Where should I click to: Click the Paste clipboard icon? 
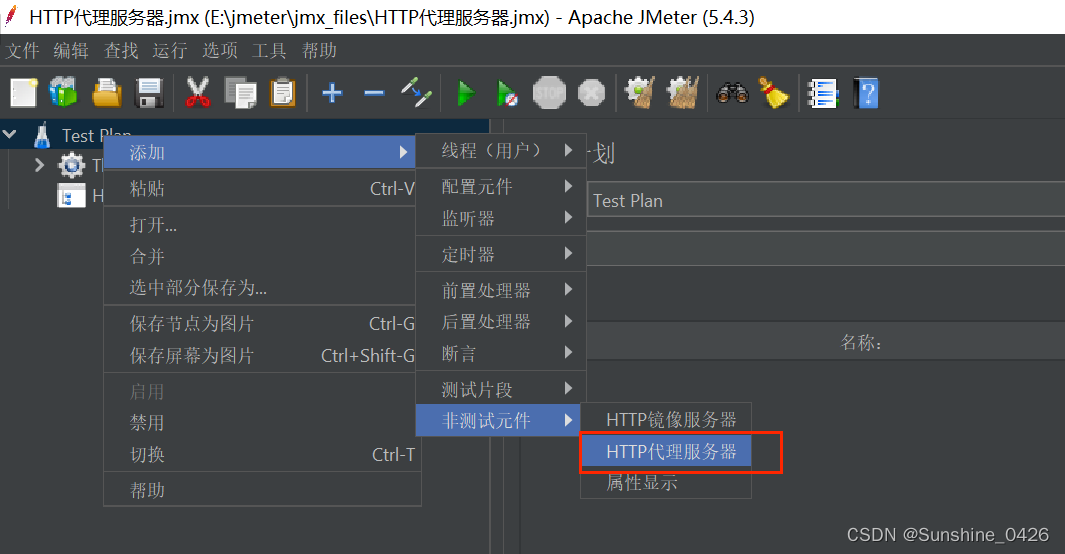coord(283,93)
